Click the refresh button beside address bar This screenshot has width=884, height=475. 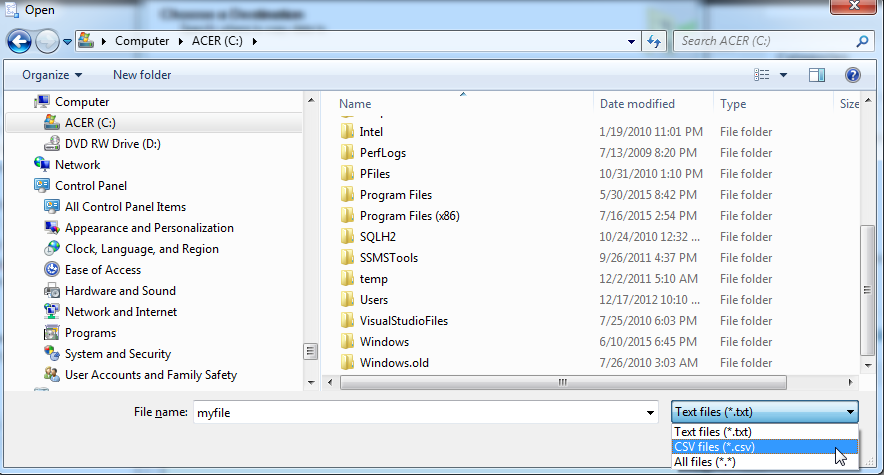pyautogui.click(x=654, y=41)
